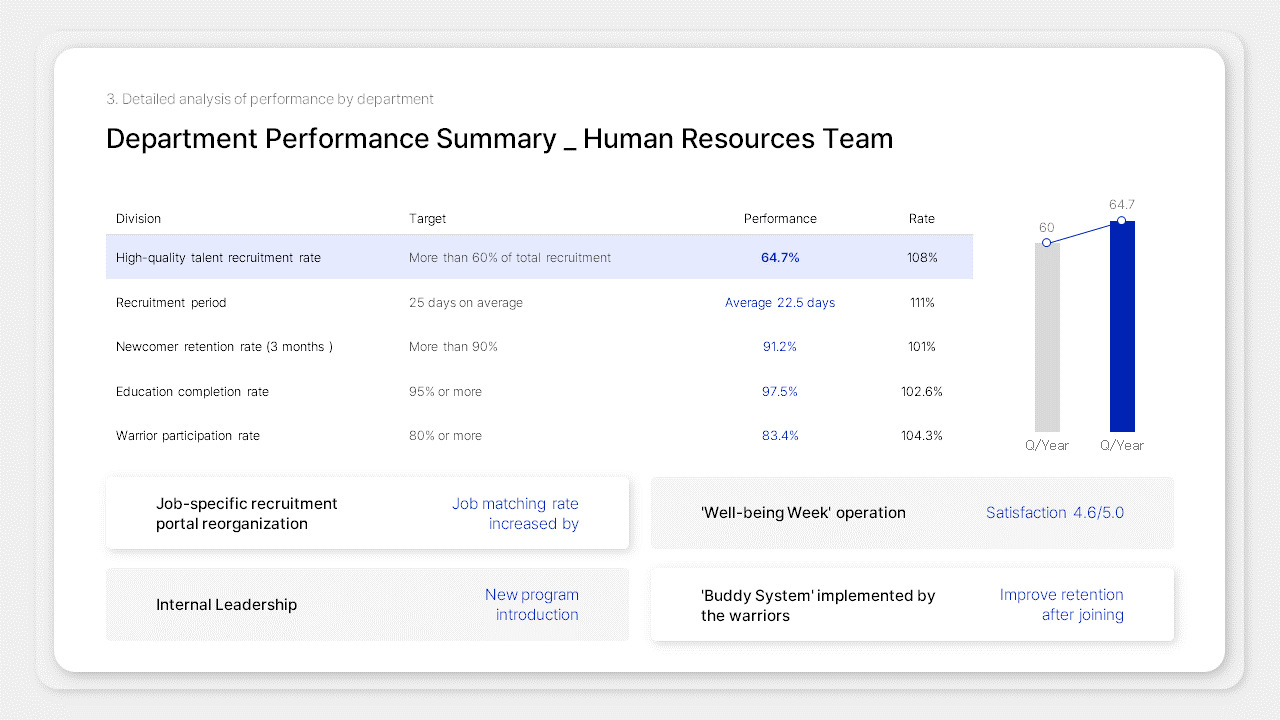1280x720 pixels.
Task: Click the Satisfaction 4.6/5.0 text
Action: pyautogui.click(x=1055, y=512)
